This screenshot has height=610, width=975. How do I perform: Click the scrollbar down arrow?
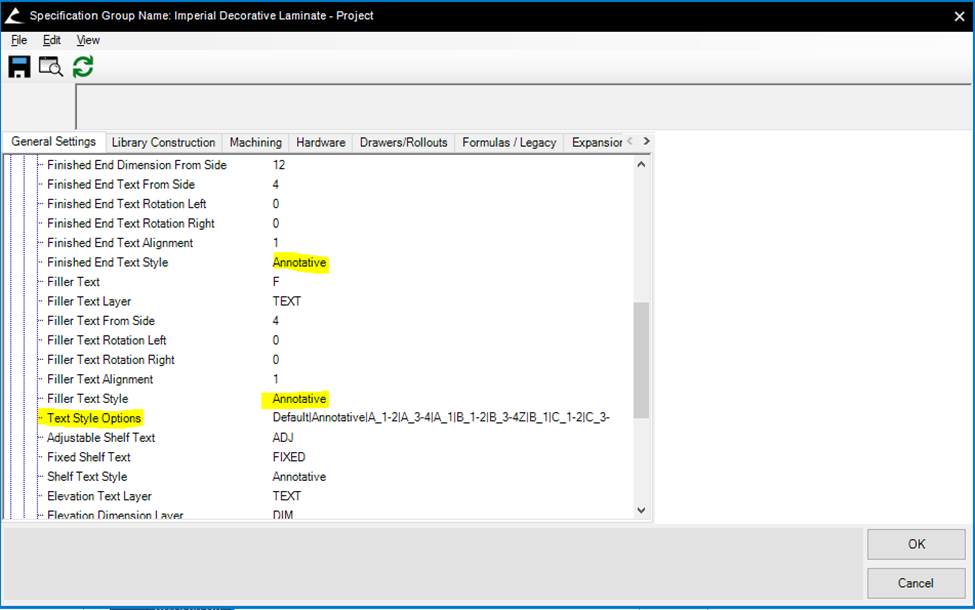(642, 510)
